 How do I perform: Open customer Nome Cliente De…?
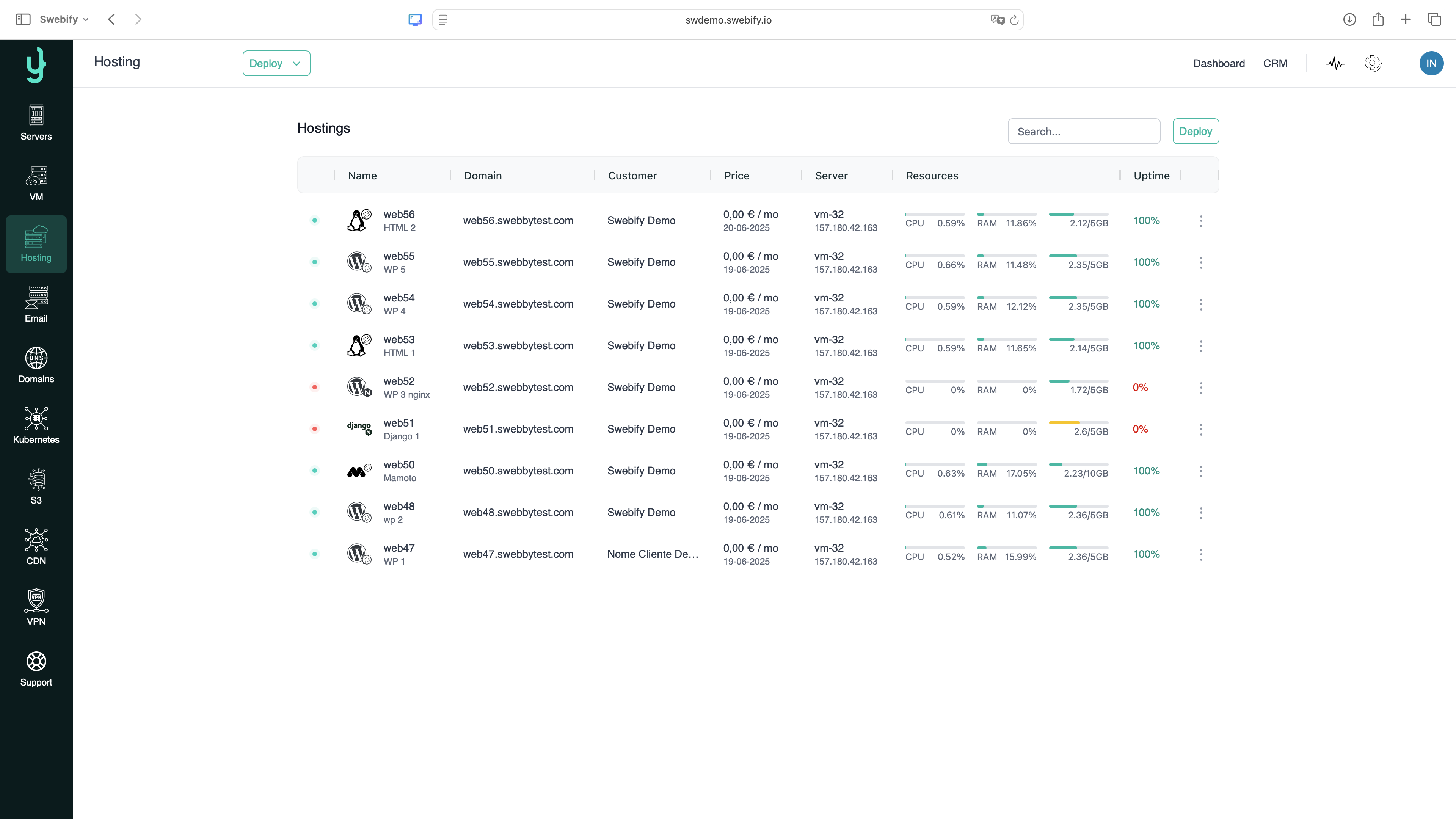point(653,554)
